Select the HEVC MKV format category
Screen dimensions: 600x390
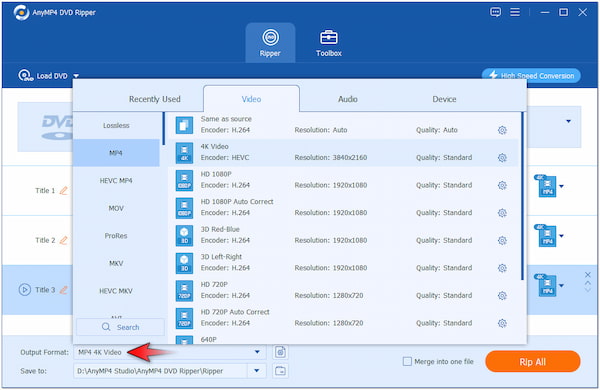coord(116,291)
